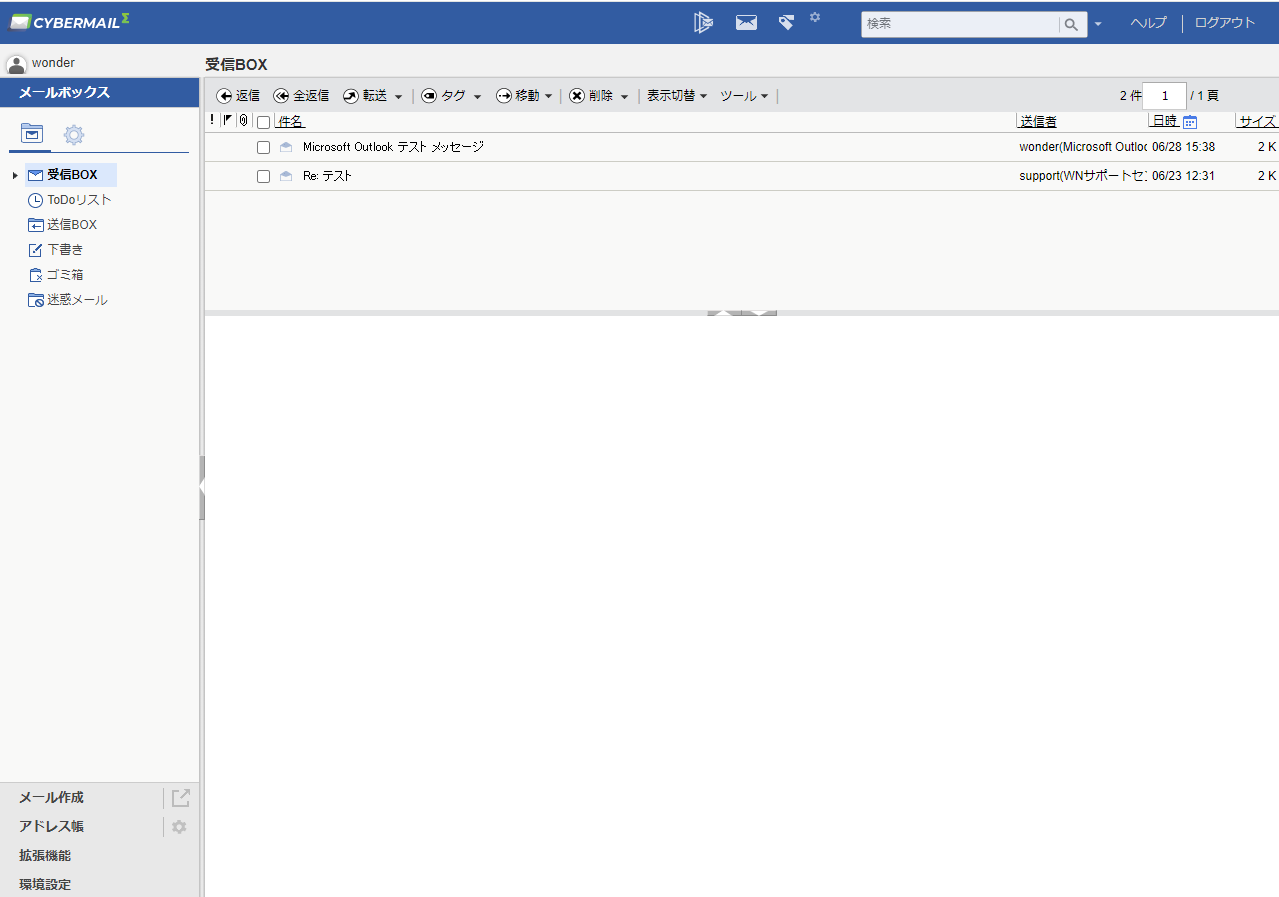Click the attachment paperclip column header
The image size is (1279, 897).
coord(243,121)
